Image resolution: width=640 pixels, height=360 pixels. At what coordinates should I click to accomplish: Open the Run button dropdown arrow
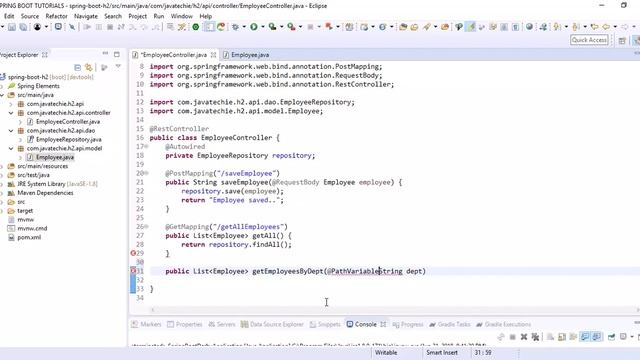(262, 27)
